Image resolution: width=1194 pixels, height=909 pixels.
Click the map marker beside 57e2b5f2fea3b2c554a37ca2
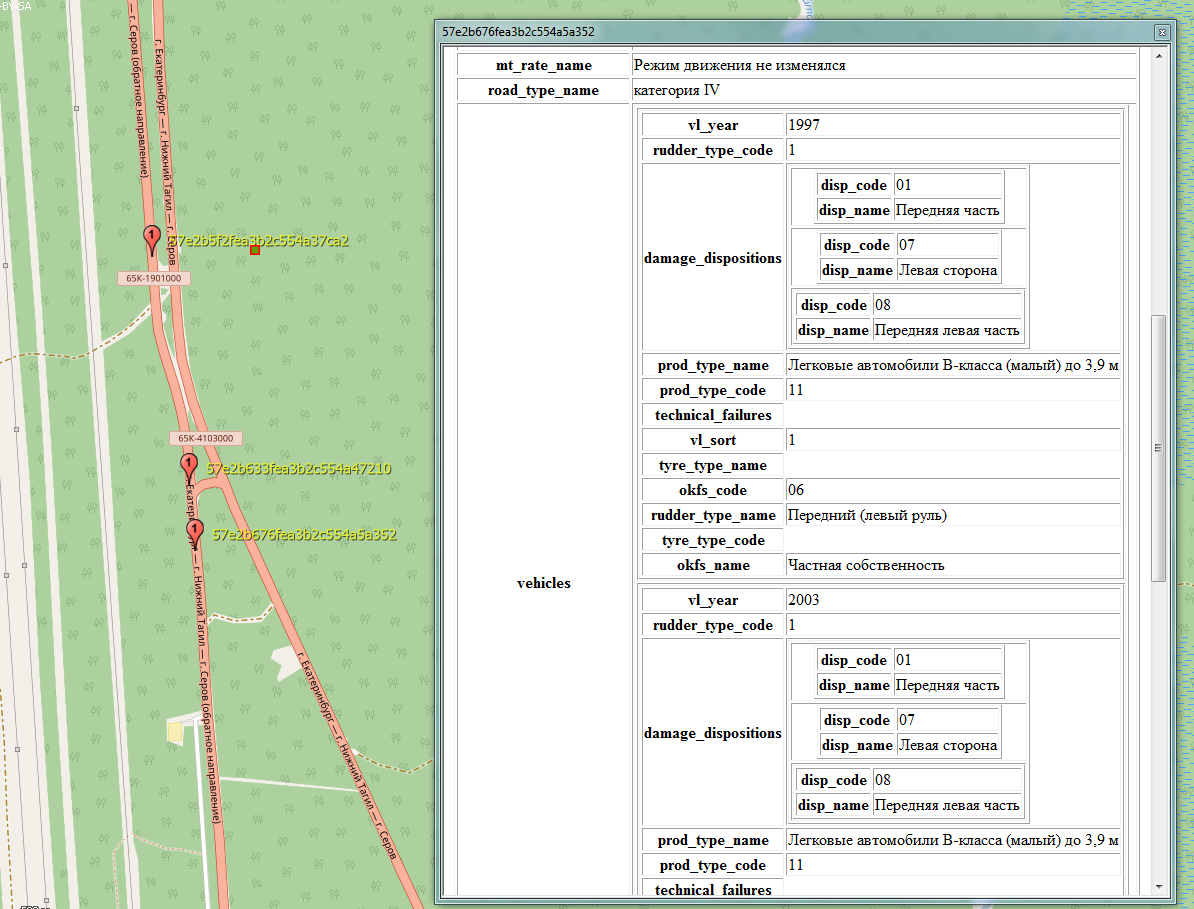pos(152,239)
